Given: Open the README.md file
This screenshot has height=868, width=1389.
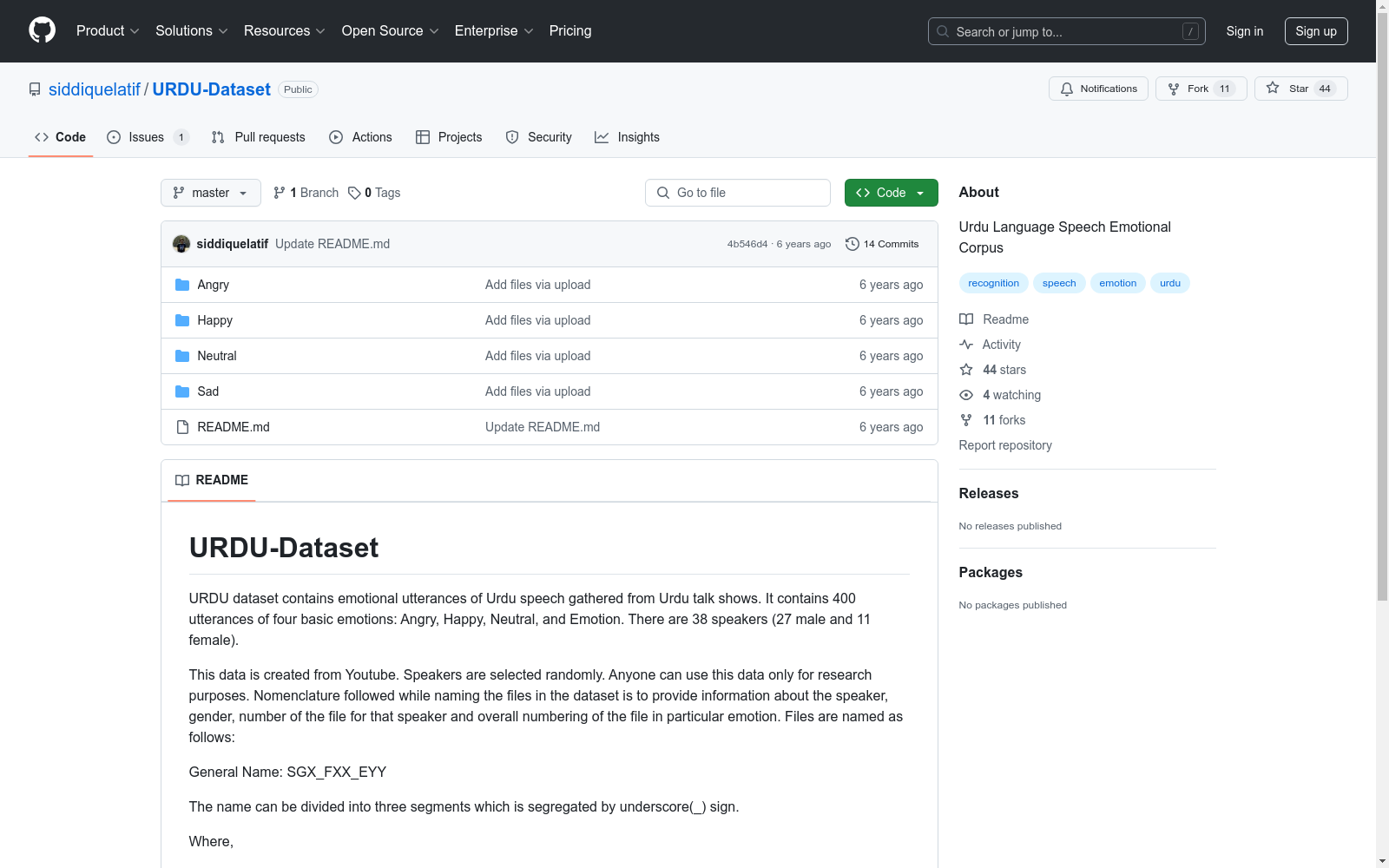Looking at the screenshot, I should click(x=233, y=427).
